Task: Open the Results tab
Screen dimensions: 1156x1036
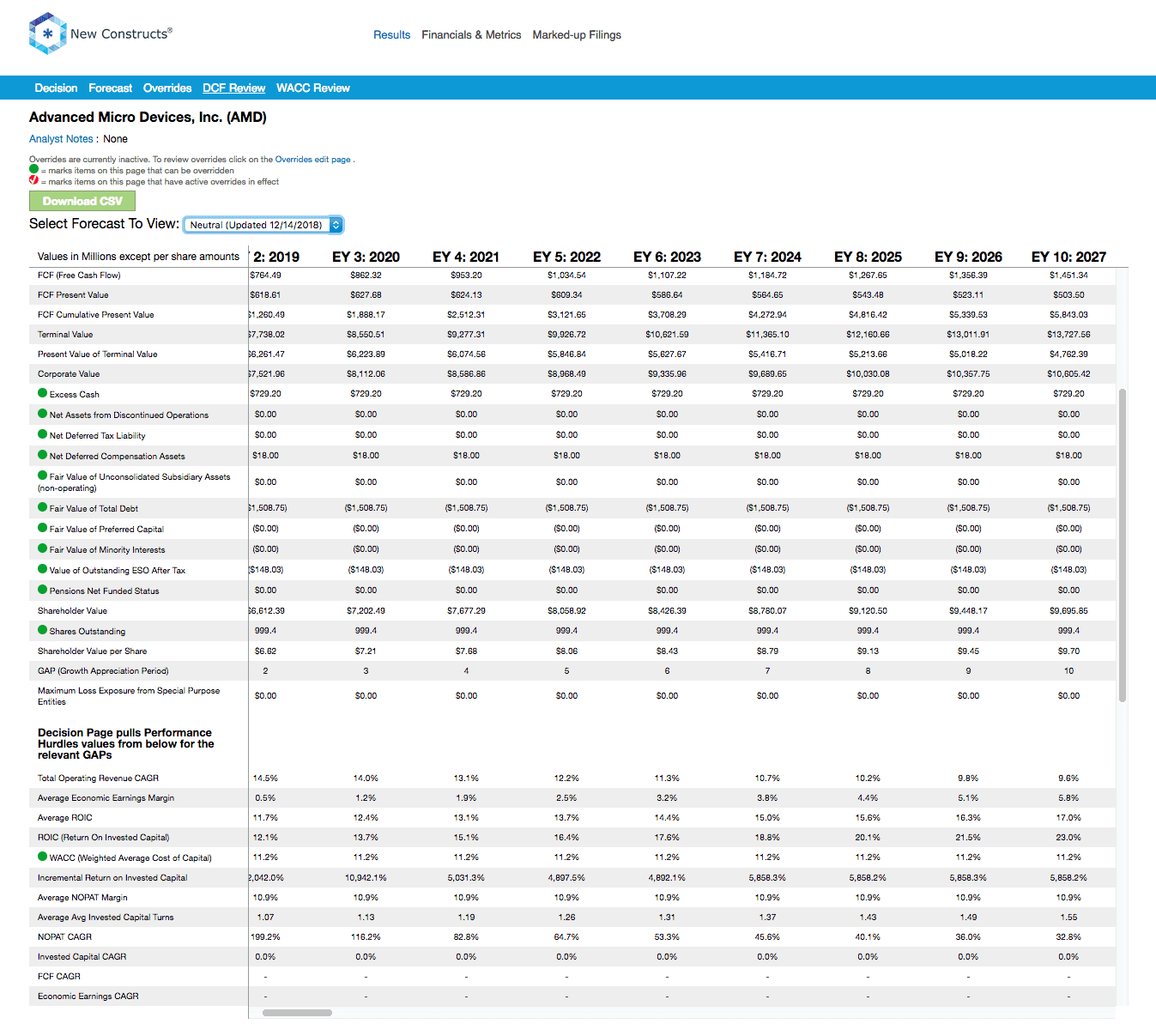Action: tap(391, 35)
